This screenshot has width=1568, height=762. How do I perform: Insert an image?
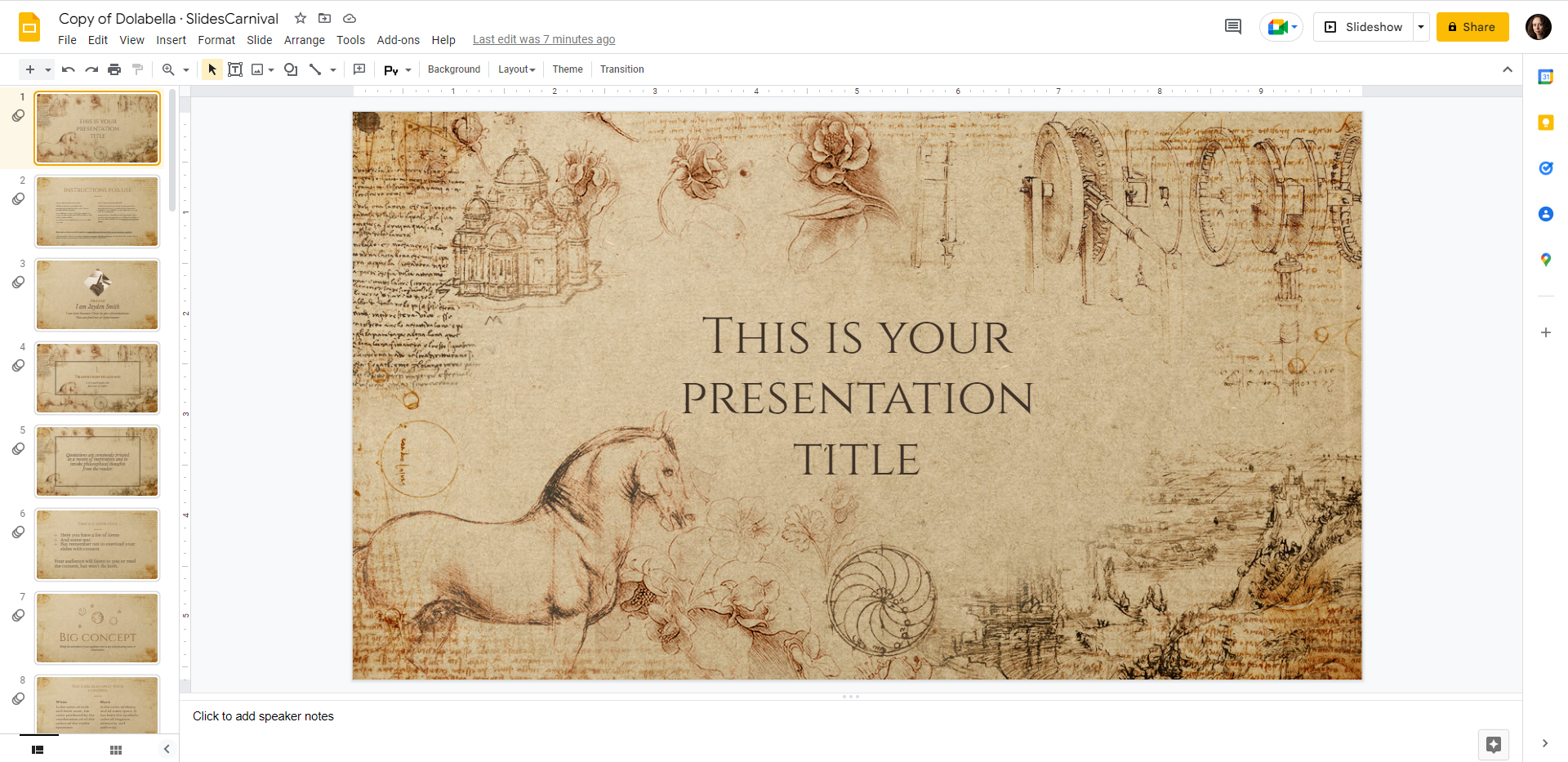coord(257,69)
